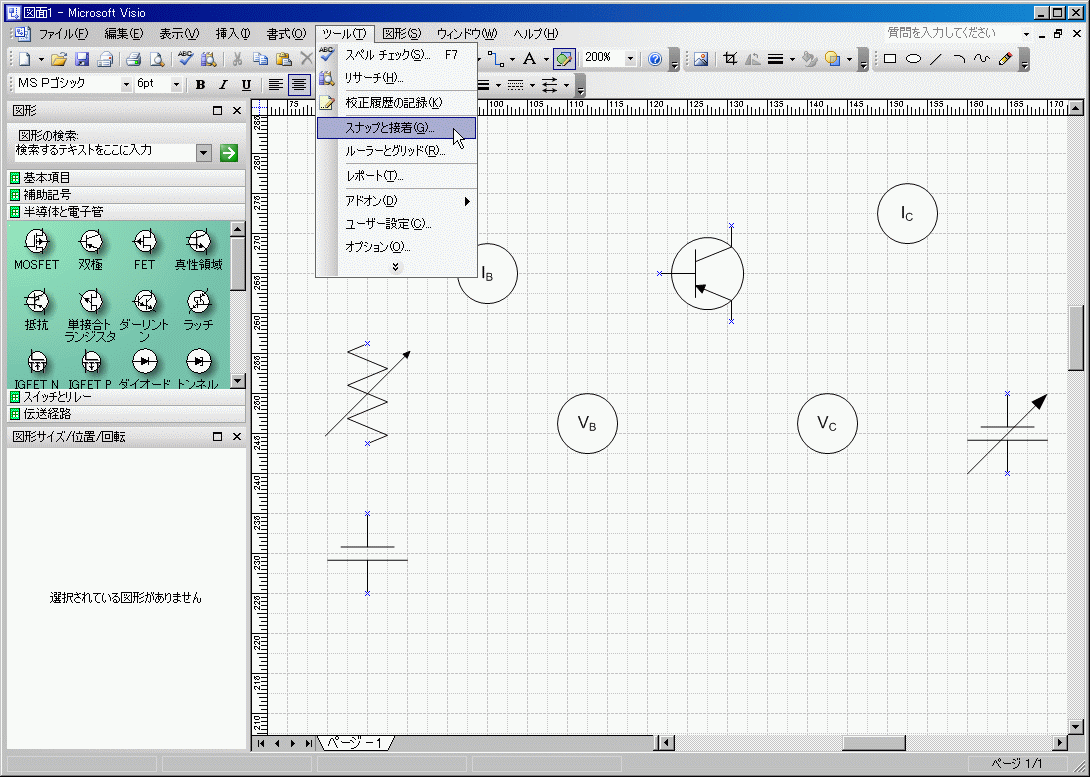
Task: Click the Crop tool icon
Action: point(731,59)
